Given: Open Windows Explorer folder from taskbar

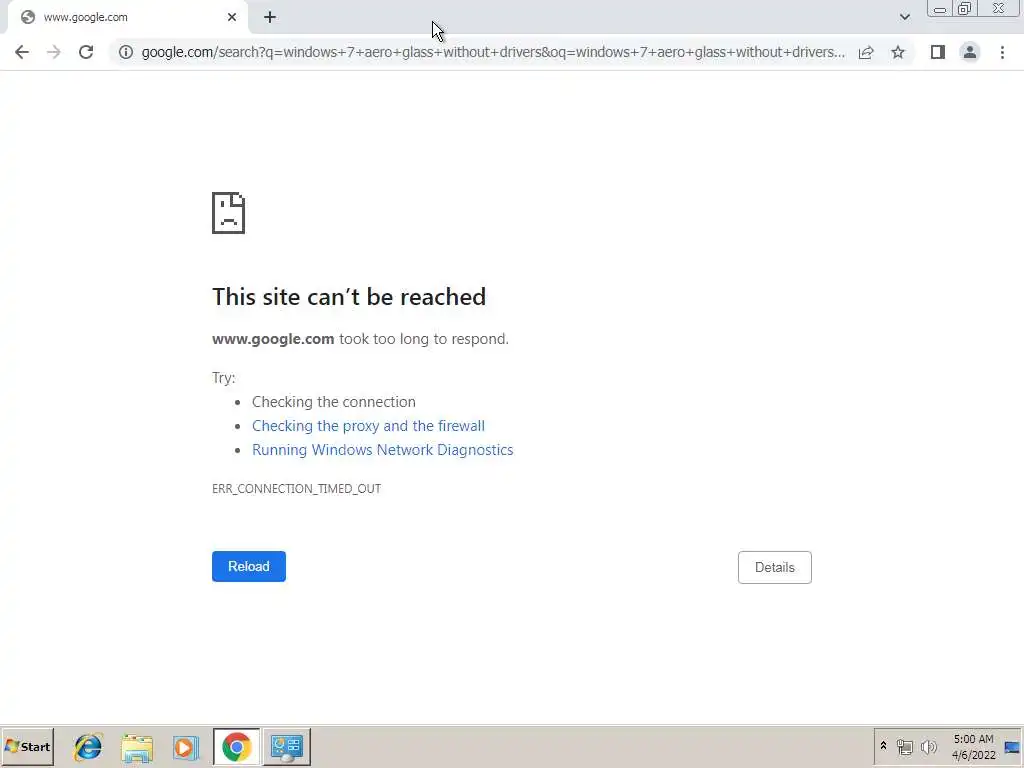Looking at the screenshot, I should (x=136, y=747).
